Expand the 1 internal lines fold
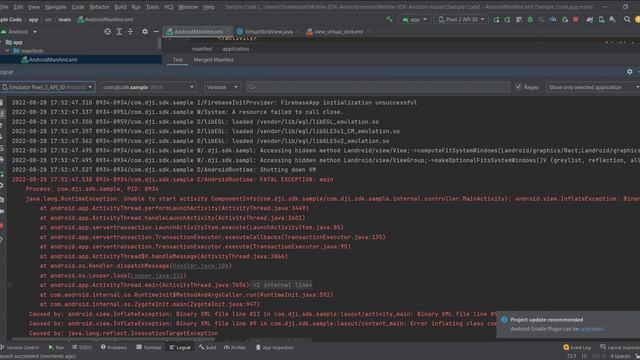The width and height of the screenshot is (640, 360). [x=282, y=285]
